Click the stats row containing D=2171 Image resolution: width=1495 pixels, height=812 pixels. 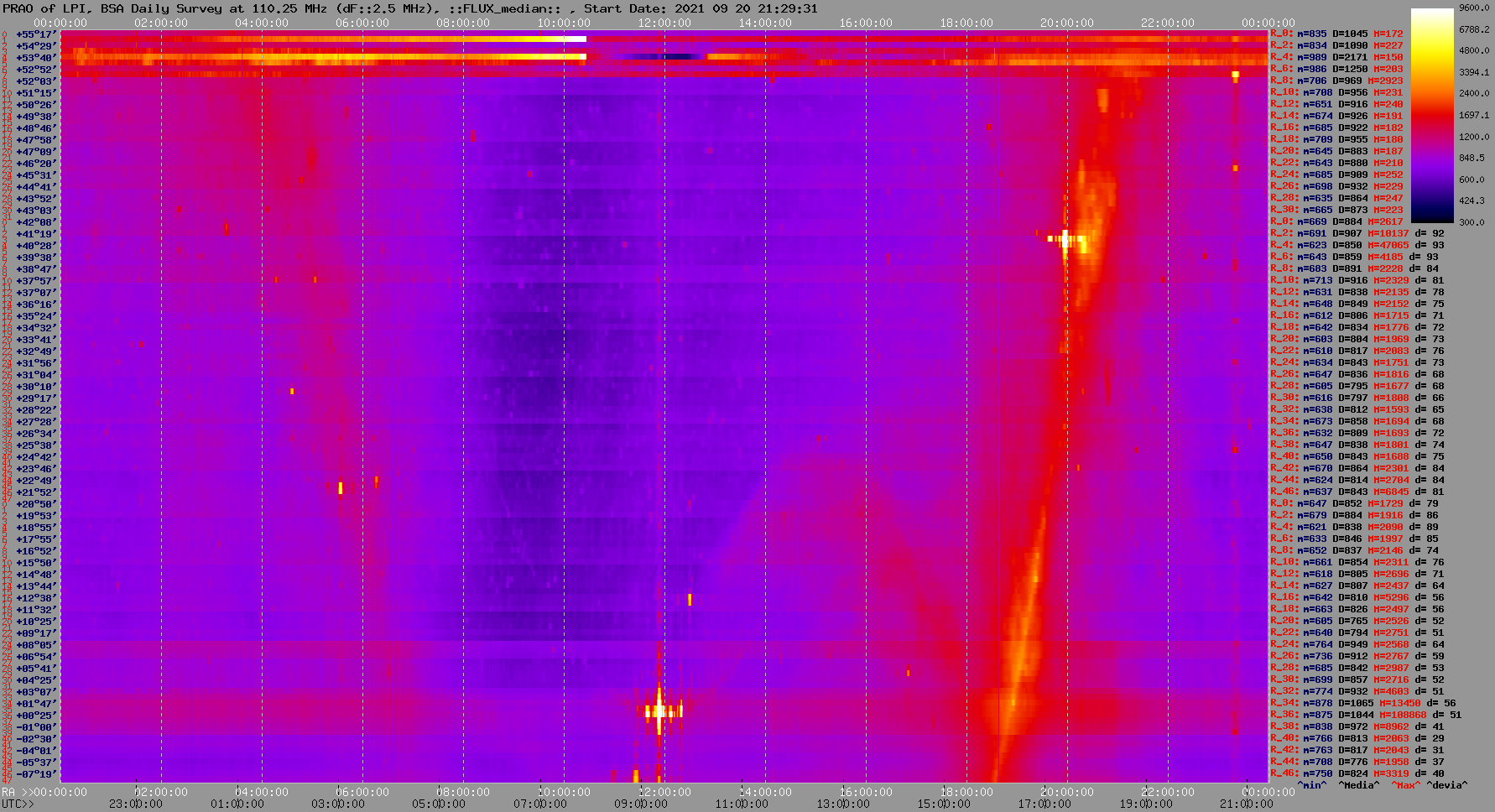pyautogui.click(x=1337, y=58)
